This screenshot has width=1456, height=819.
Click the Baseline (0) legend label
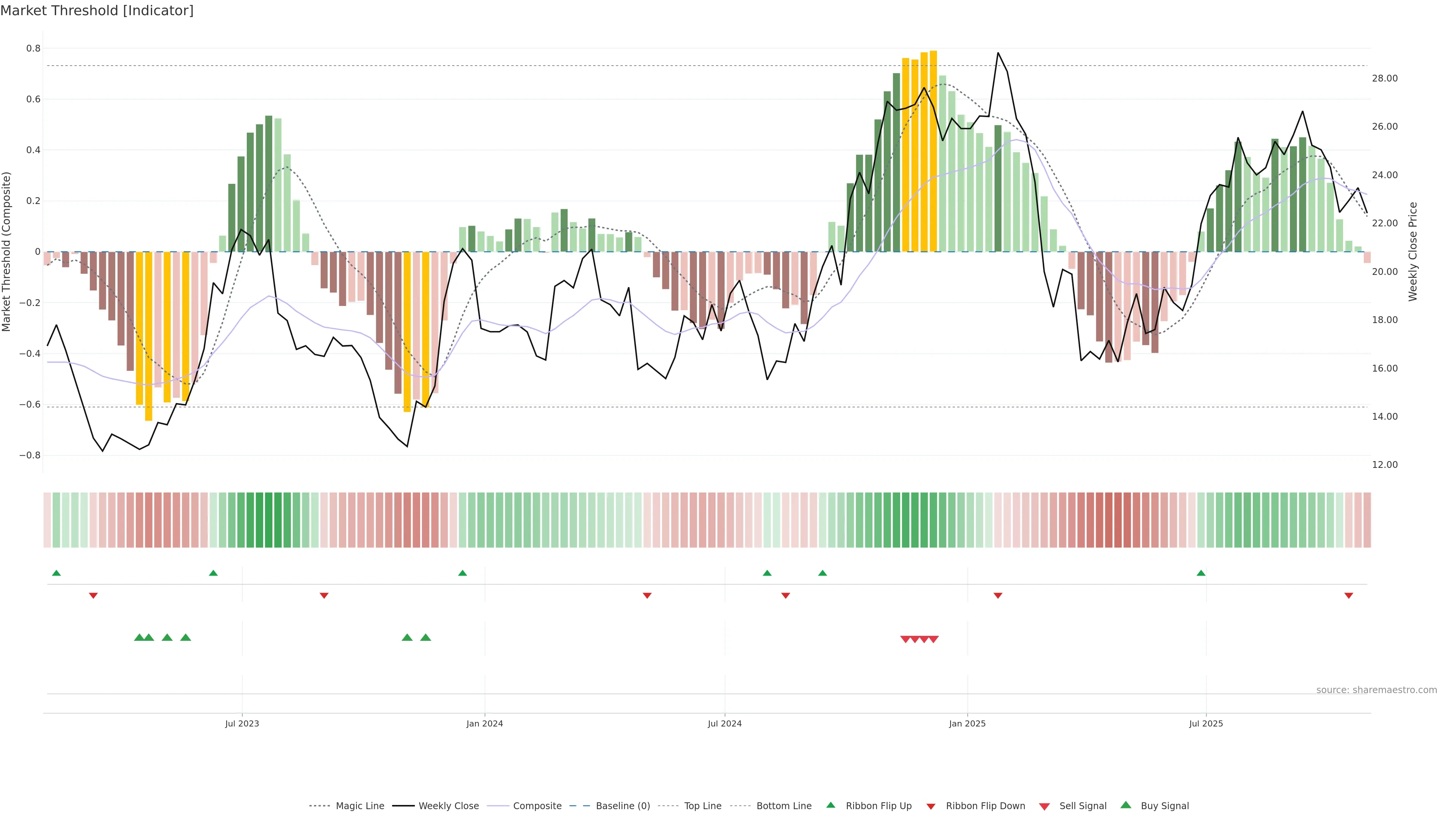pos(623,806)
